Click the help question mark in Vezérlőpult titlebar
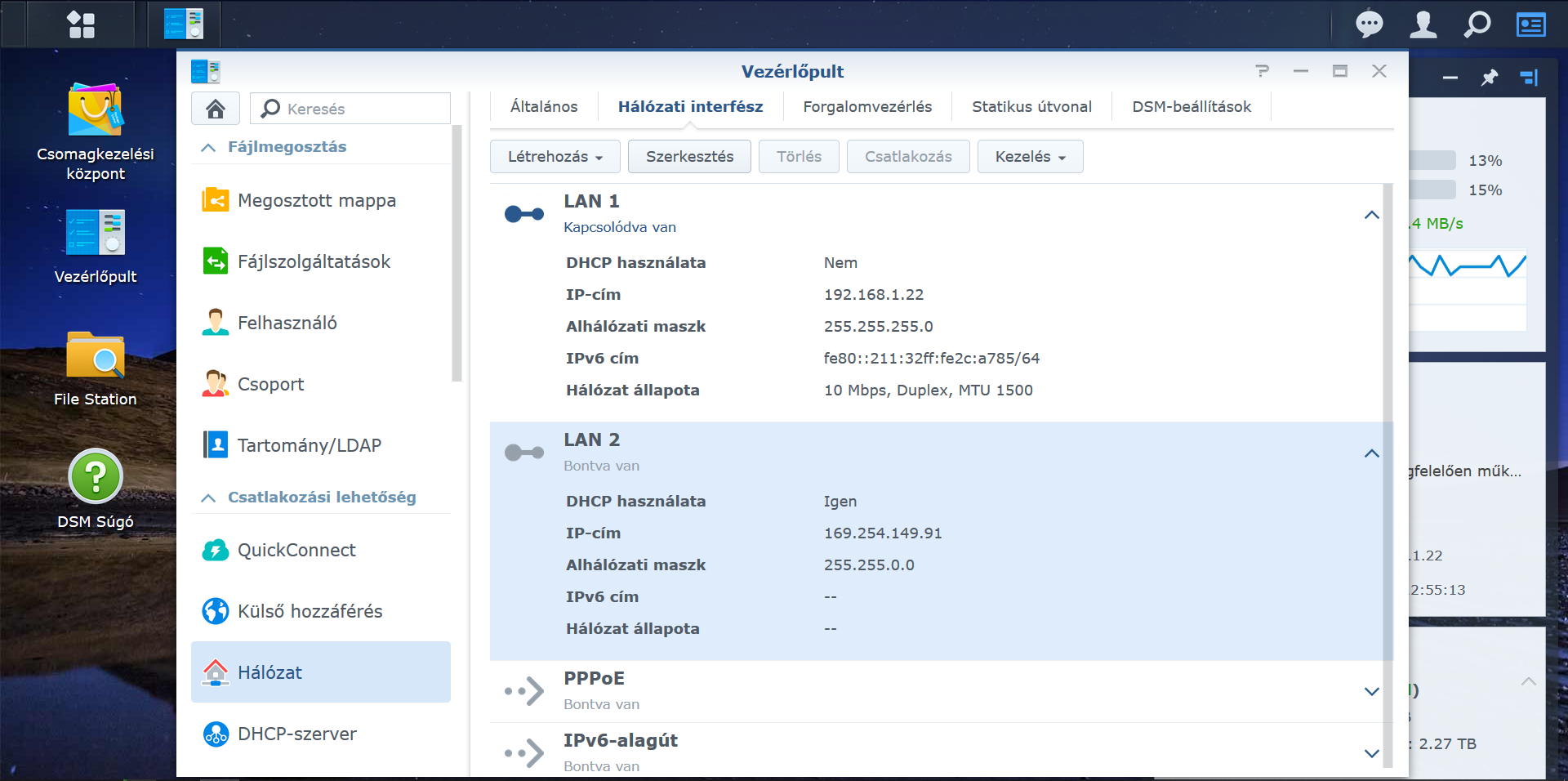 pos(1263,71)
